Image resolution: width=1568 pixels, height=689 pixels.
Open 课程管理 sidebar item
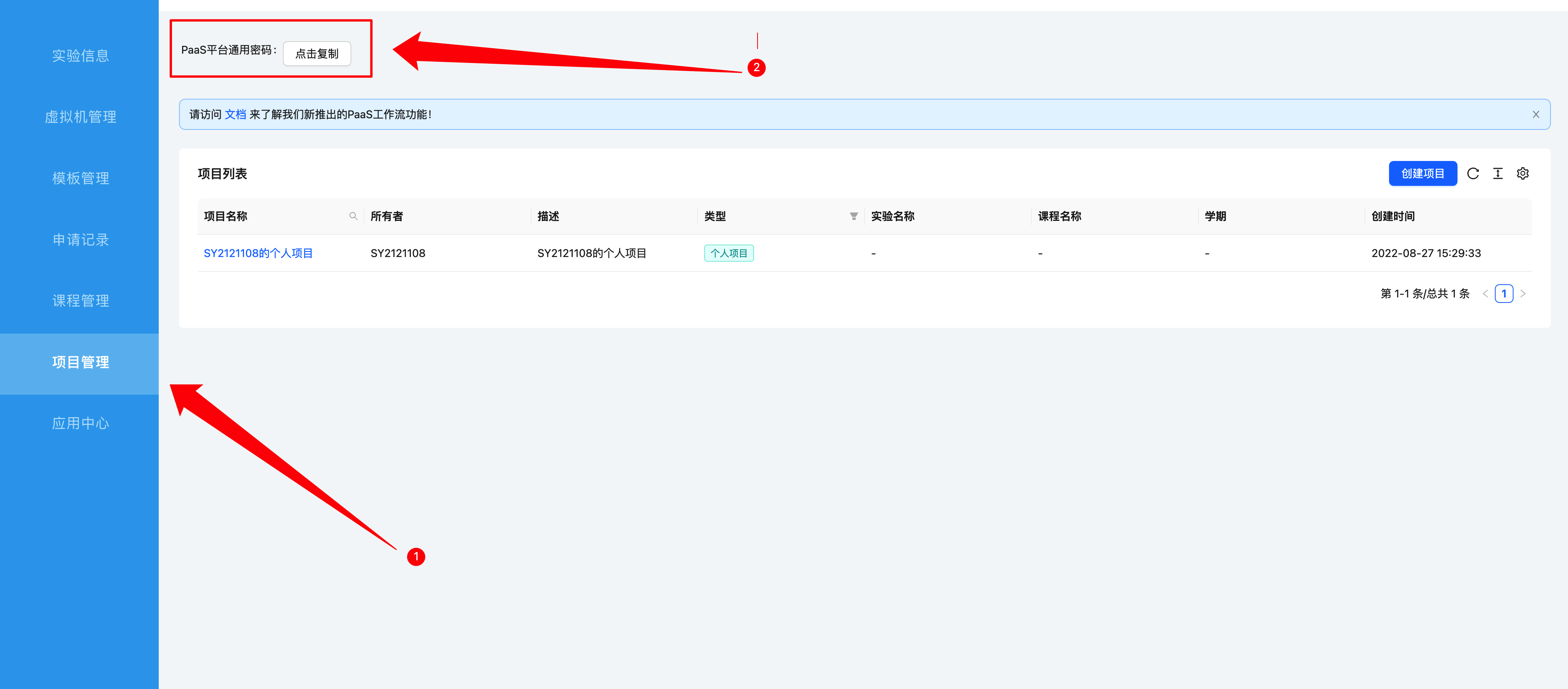tap(80, 301)
